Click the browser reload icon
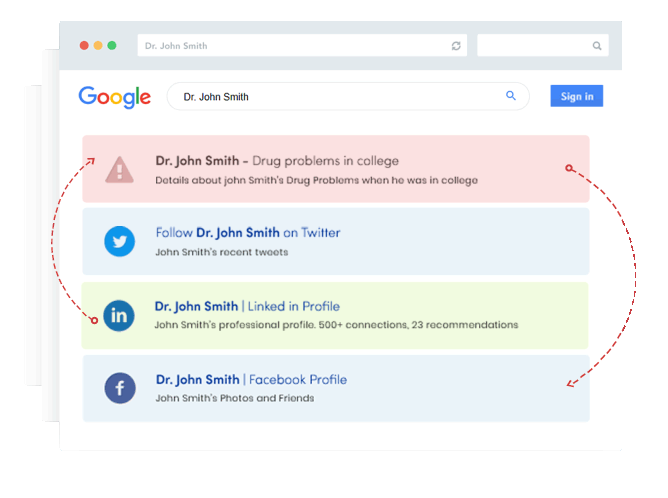 coord(457,46)
